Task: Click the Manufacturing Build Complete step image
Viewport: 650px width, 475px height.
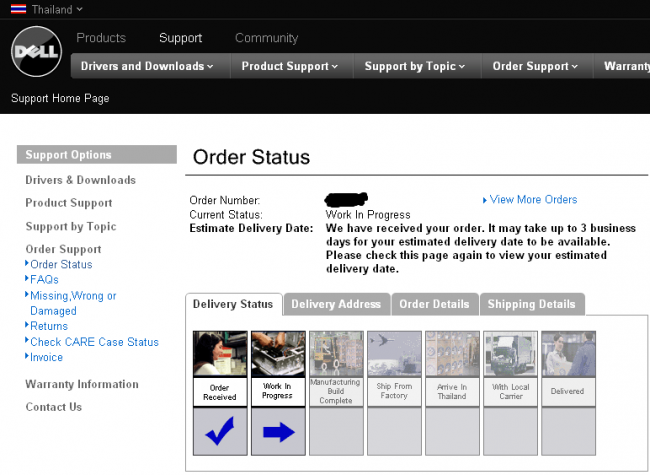Action: coord(336,354)
